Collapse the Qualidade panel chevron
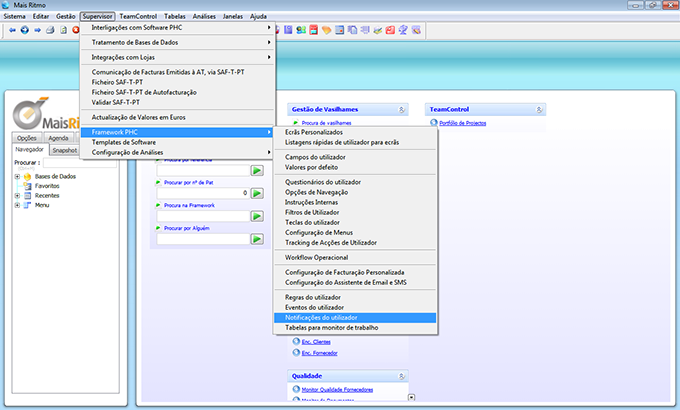 [402, 376]
